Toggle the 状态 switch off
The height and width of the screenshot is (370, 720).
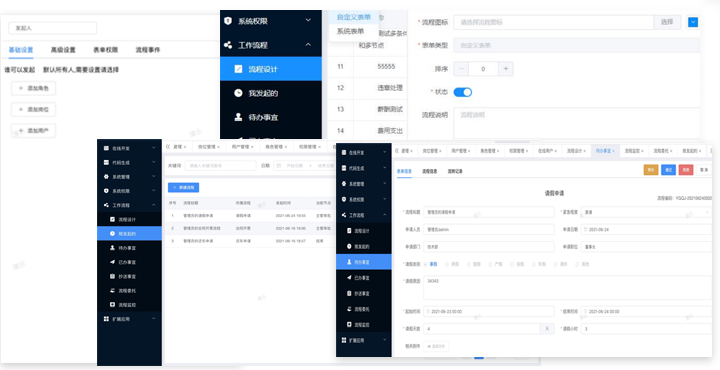[x=462, y=92]
